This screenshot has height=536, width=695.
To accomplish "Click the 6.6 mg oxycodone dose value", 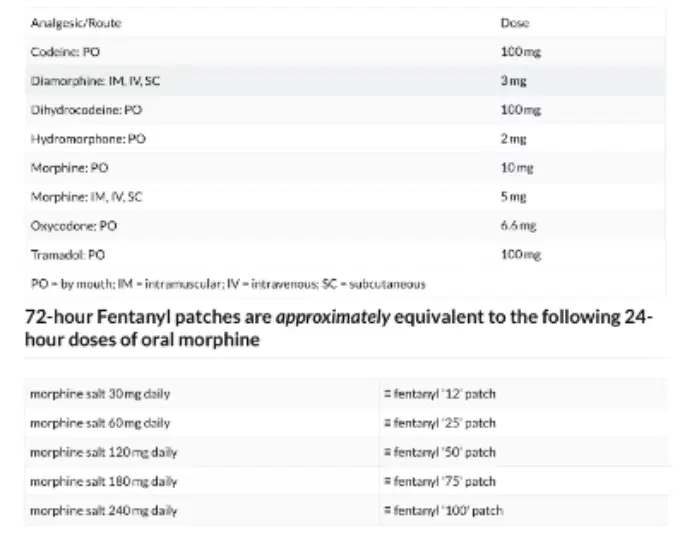I will coord(518,226).
